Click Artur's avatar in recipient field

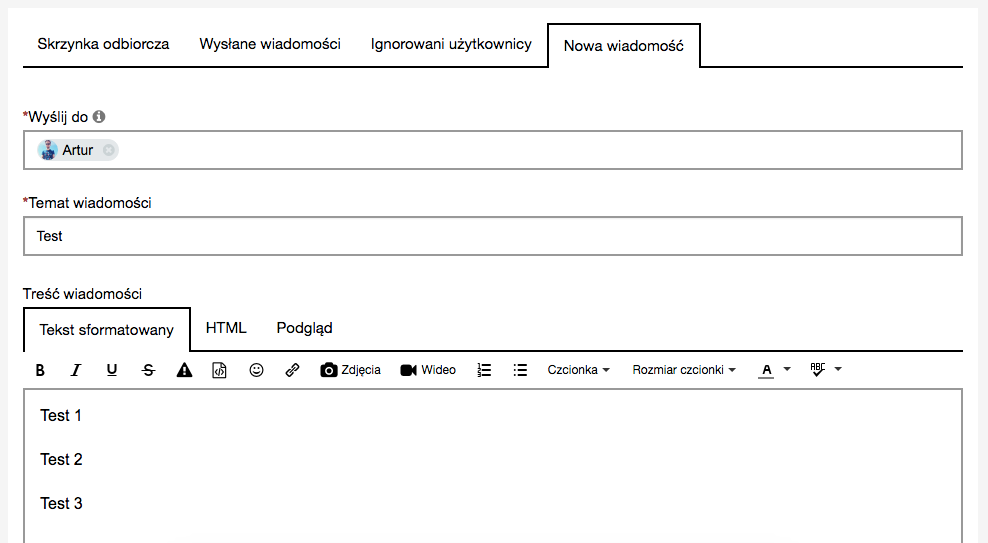point(48,150)
